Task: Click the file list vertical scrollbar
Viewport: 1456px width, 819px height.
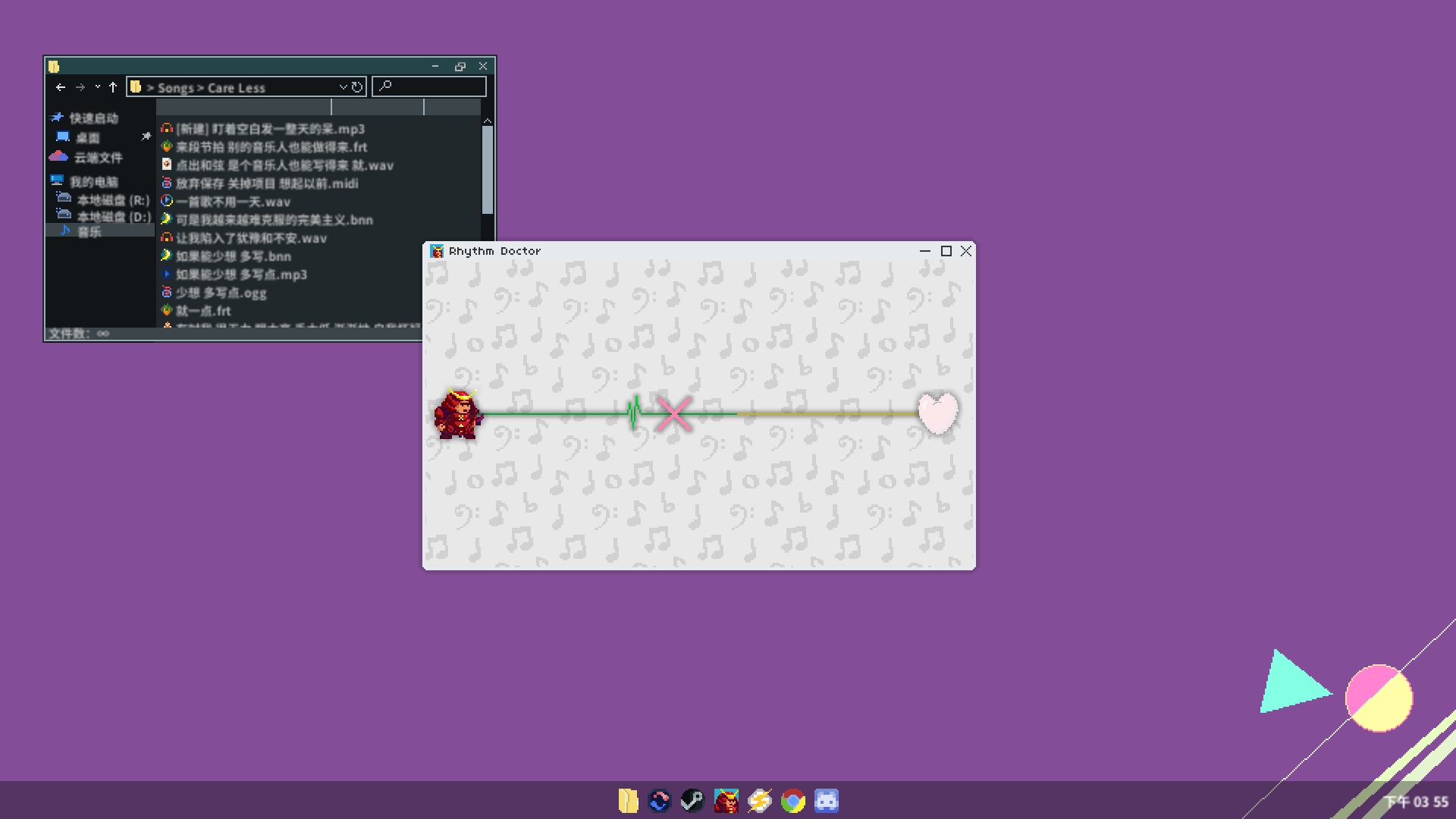Action: tap(487, 170)
